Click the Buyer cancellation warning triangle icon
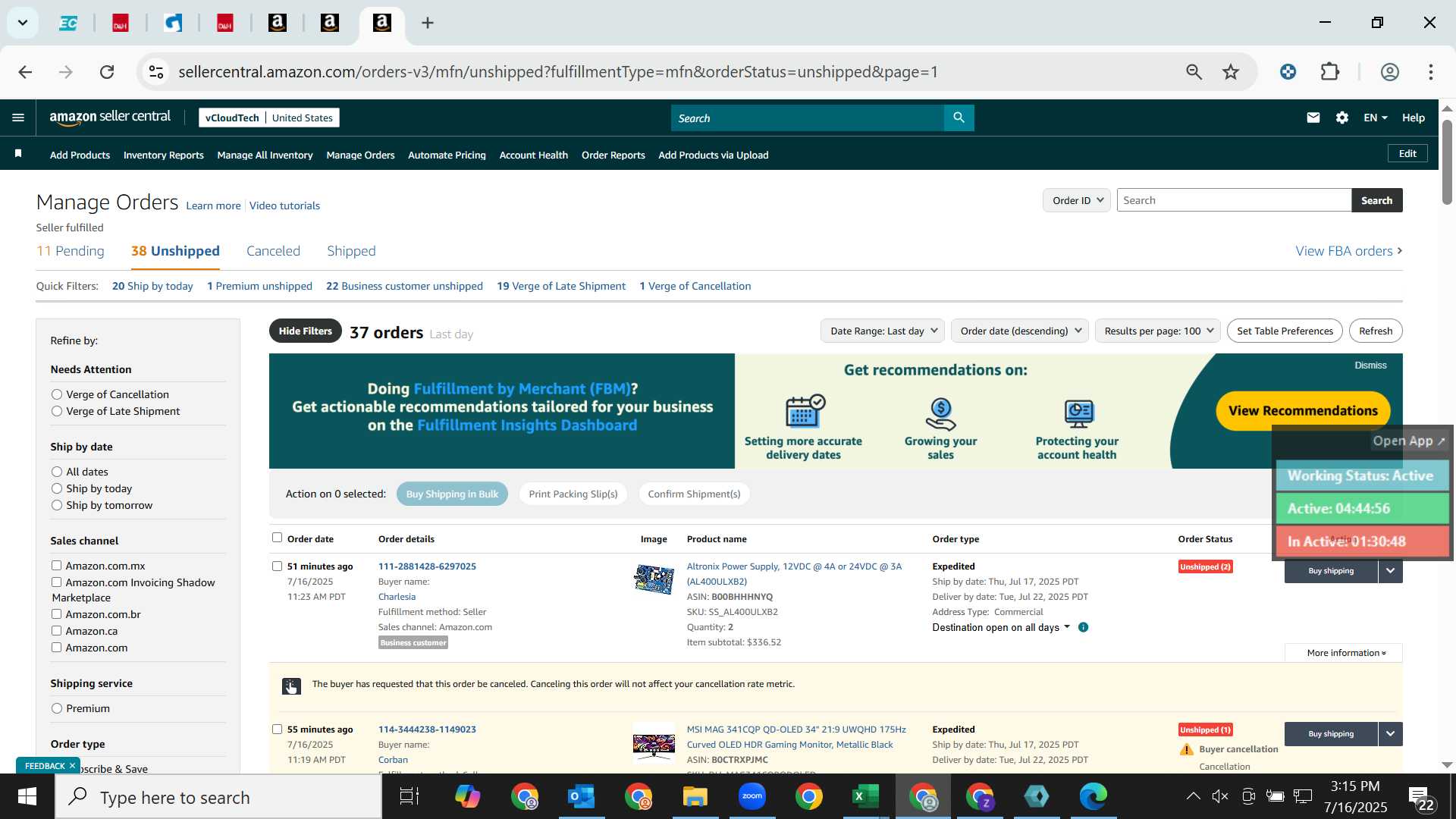The height and width of the screenshot is (819, 1456). (x=1187, y=750)
